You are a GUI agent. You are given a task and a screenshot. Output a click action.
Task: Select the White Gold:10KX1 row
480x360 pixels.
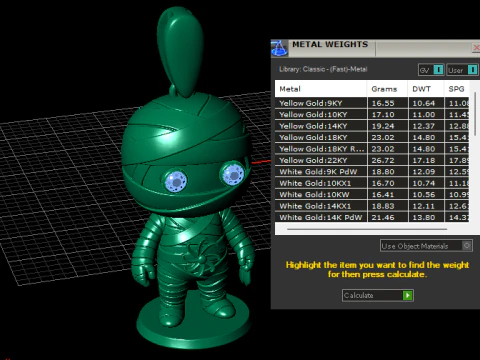[x=372, y=183]
